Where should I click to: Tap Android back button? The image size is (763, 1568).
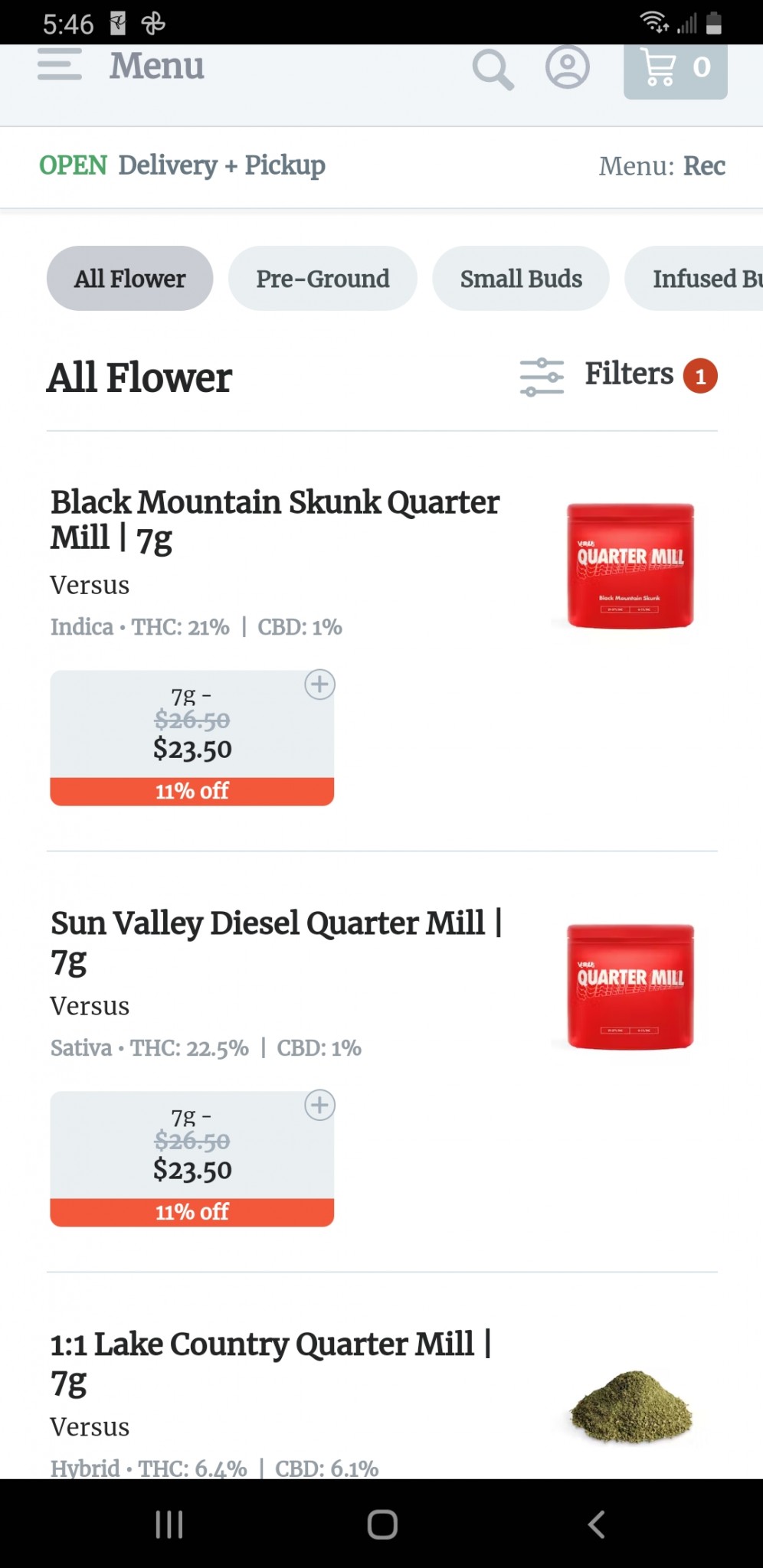596,1524
